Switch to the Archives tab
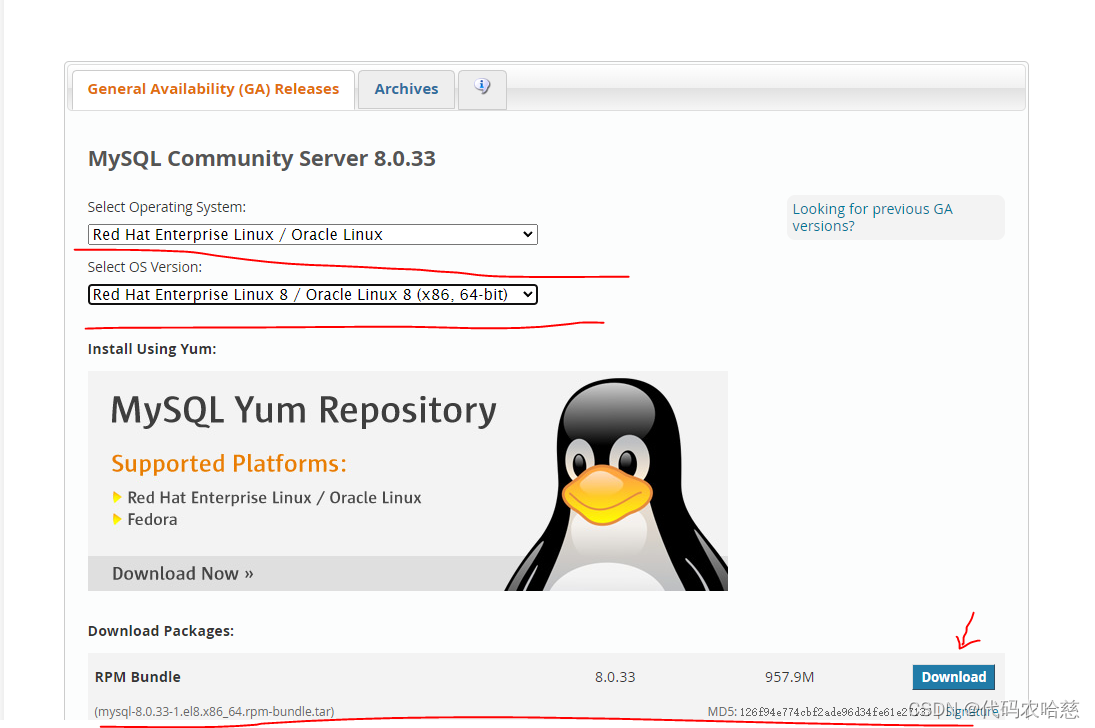The image size is (1095, 728). 406,88
